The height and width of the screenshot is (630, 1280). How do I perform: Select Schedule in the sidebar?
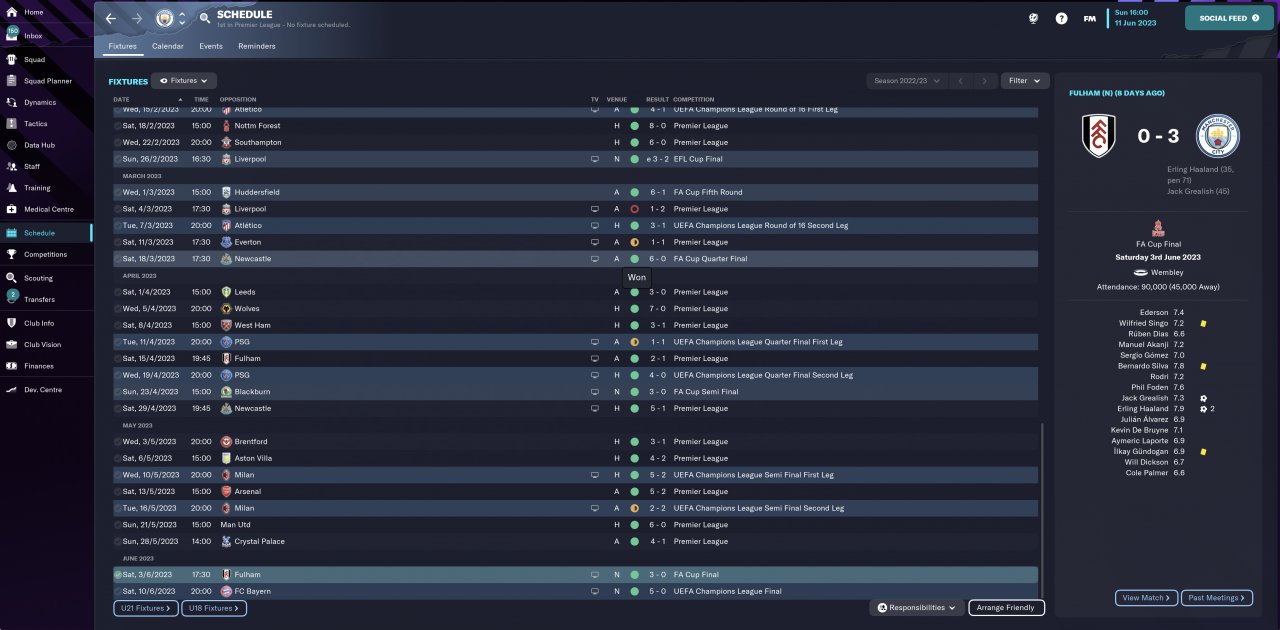[45, 232]
